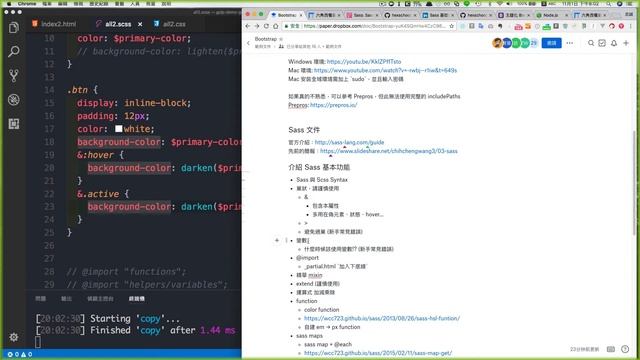This screenshot has width=640, height=360.
Task: Go back in the Chrome browser
Action: pyautogui.click(x=247, y=26)
